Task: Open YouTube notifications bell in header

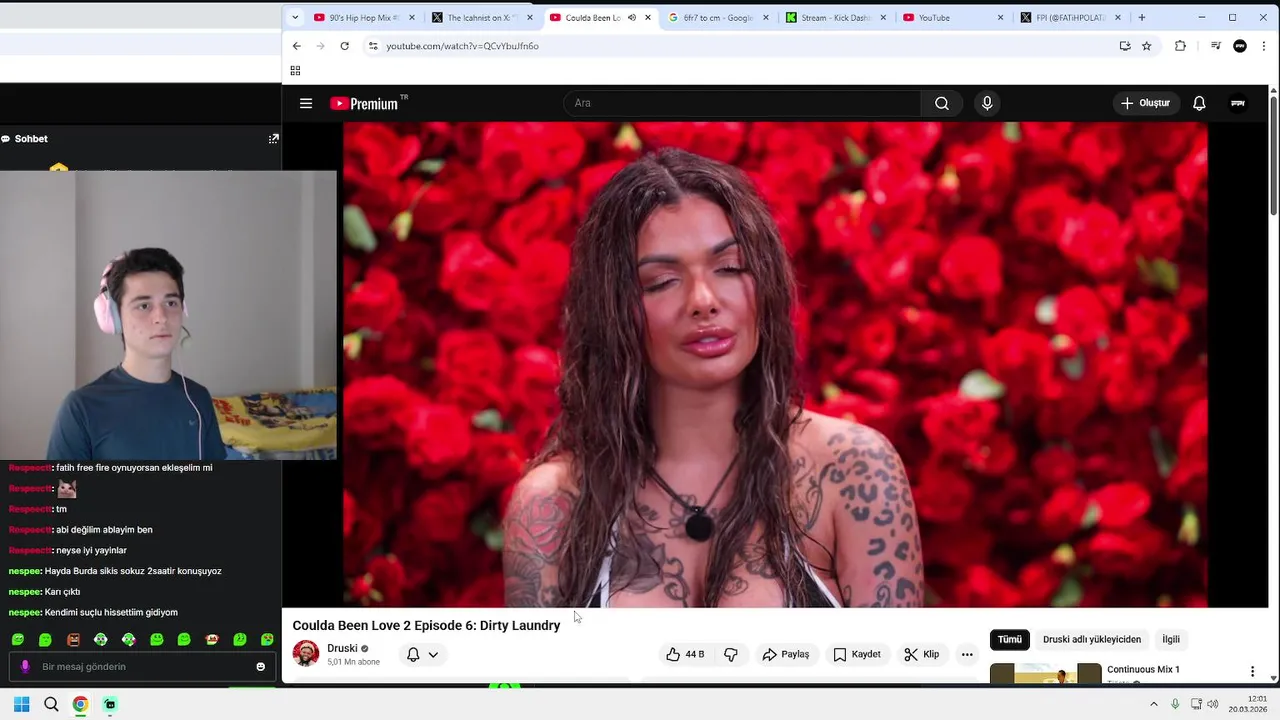Action: click(1199, 103)
